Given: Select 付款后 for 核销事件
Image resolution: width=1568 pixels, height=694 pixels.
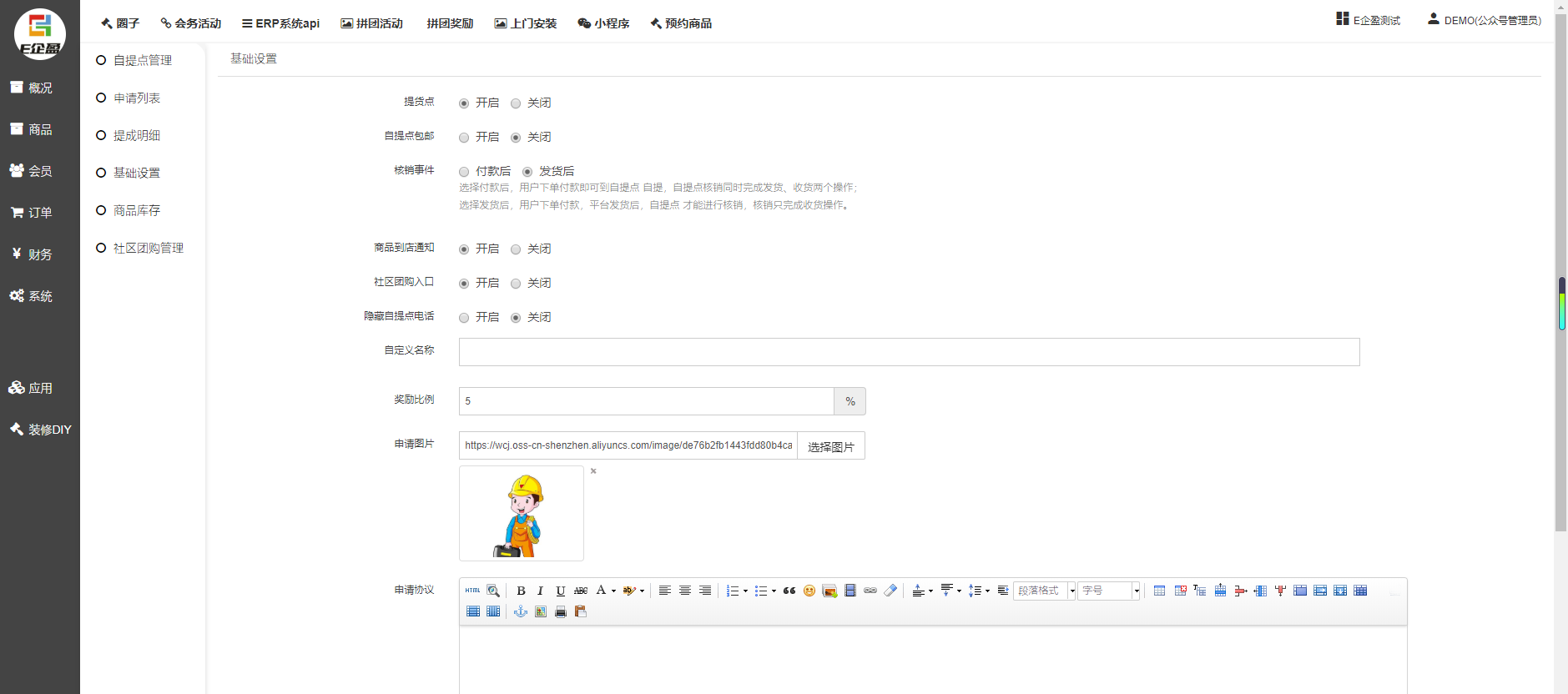Looking at the screenshot, I should [x=464, y=172].
